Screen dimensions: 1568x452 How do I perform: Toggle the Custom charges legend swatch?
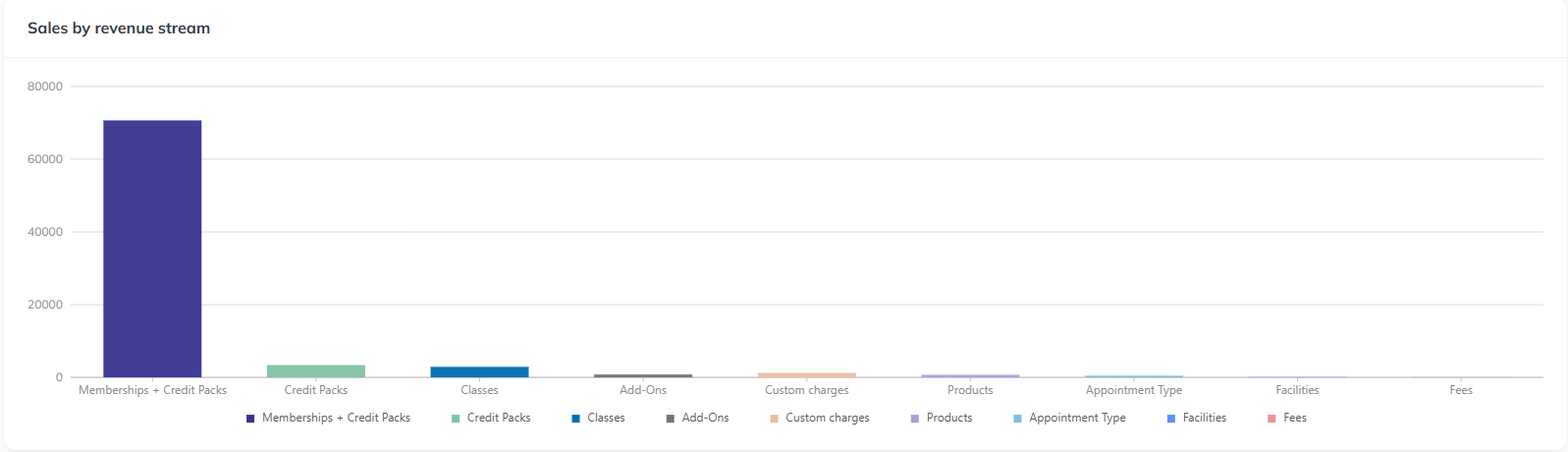click(775, 419)
